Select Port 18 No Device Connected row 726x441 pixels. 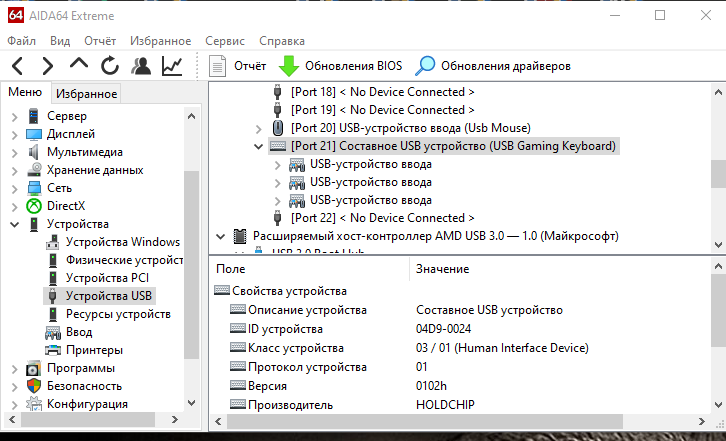click(382, 92)
